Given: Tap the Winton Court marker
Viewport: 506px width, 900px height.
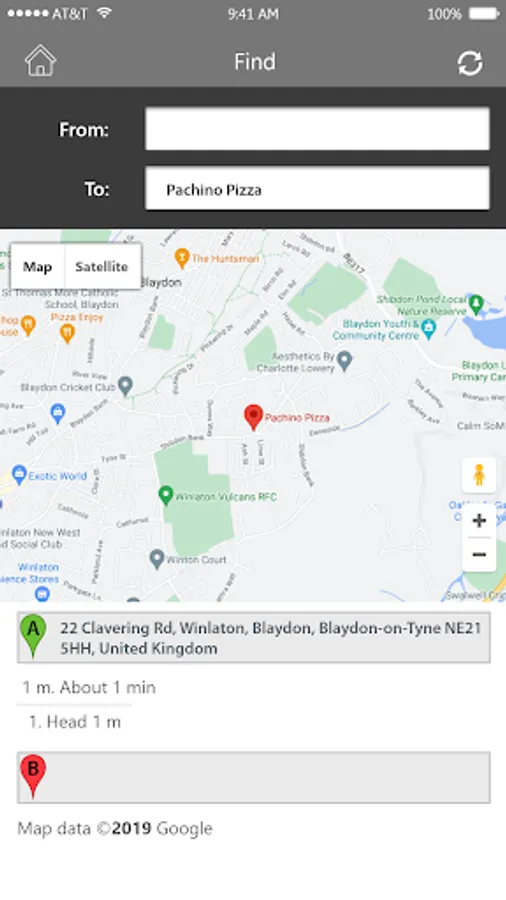Looking at the screenshot, I should pos(157,558).
